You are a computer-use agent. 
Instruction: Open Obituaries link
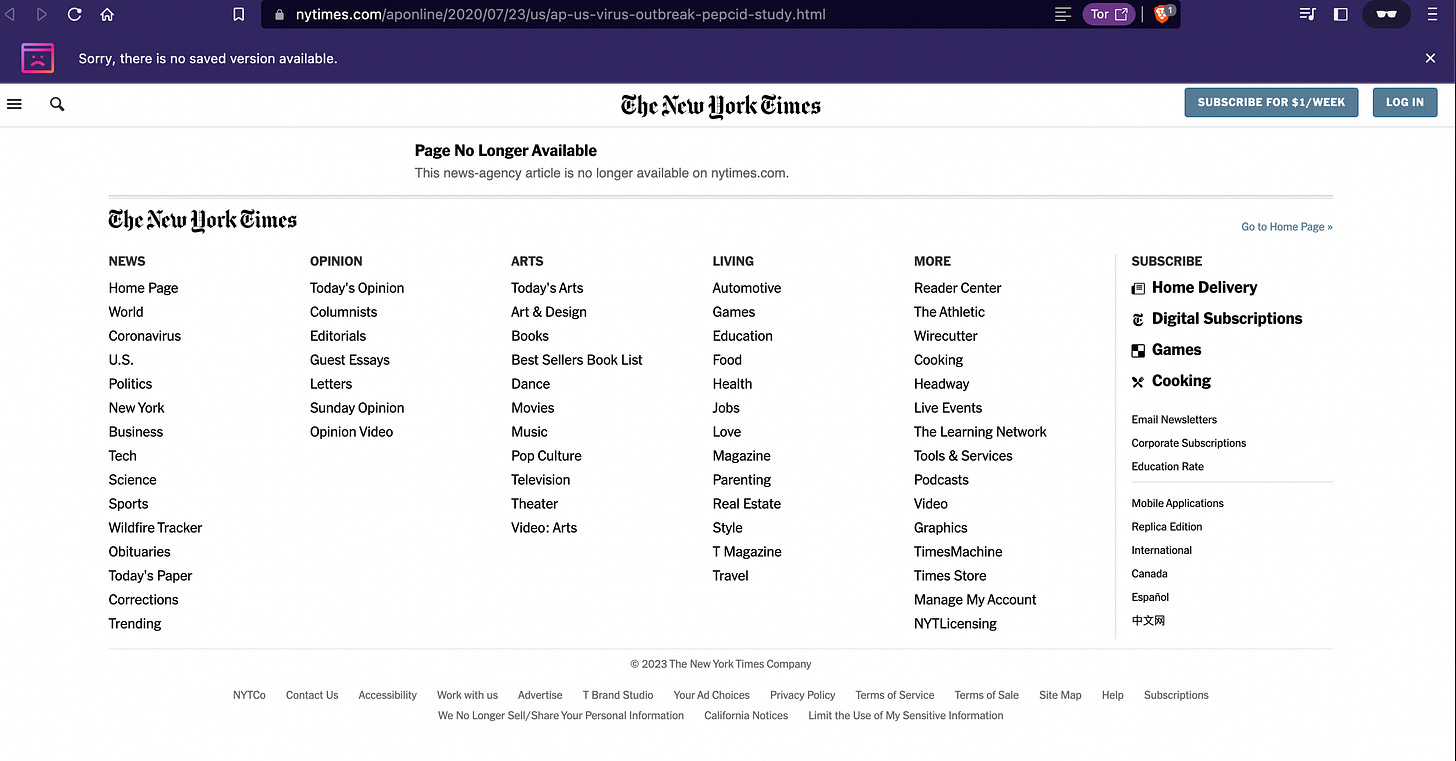(x=139, y=552)
